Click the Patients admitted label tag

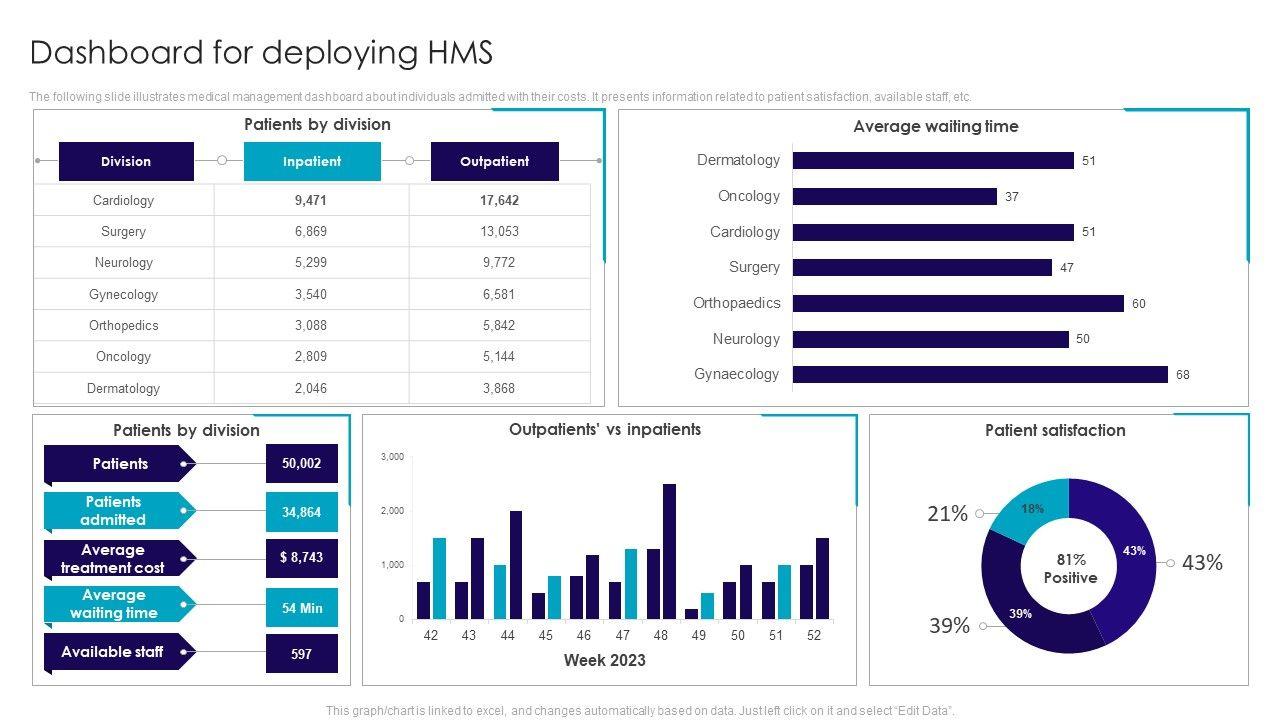tap(115, 511)
